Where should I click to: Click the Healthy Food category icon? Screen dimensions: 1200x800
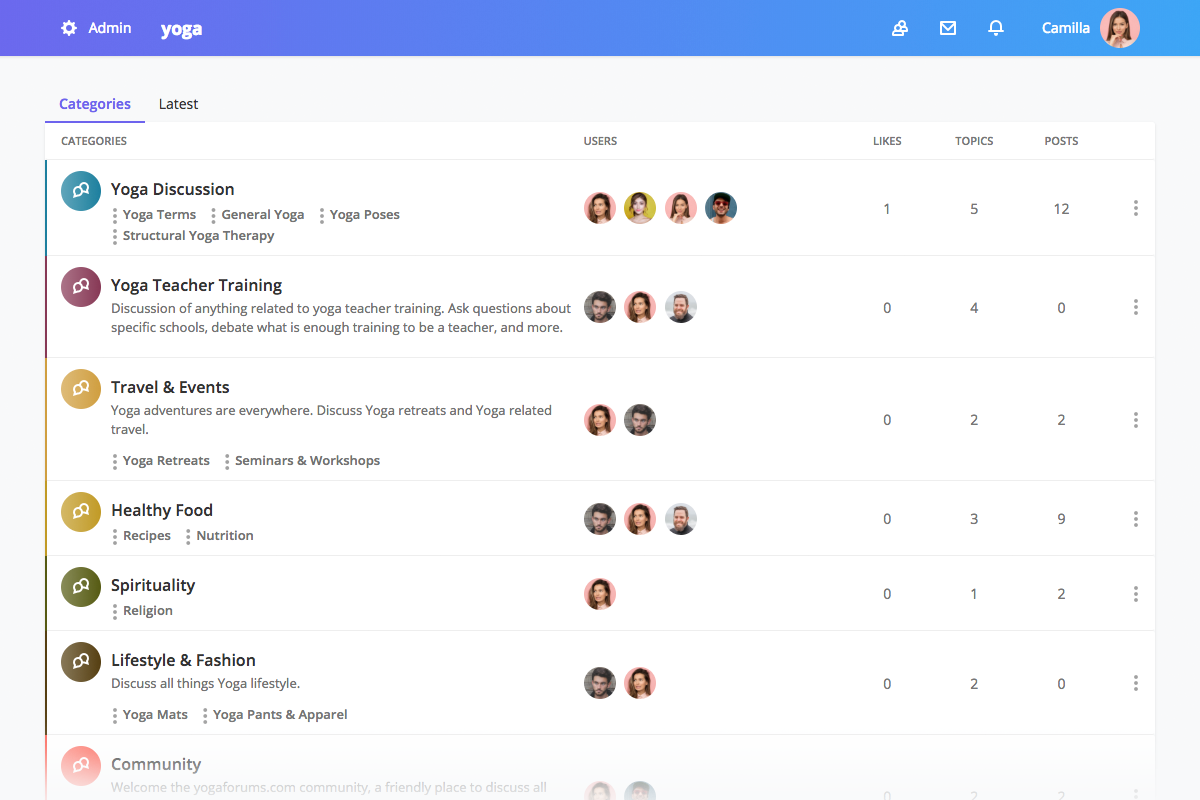click(80, 511)
